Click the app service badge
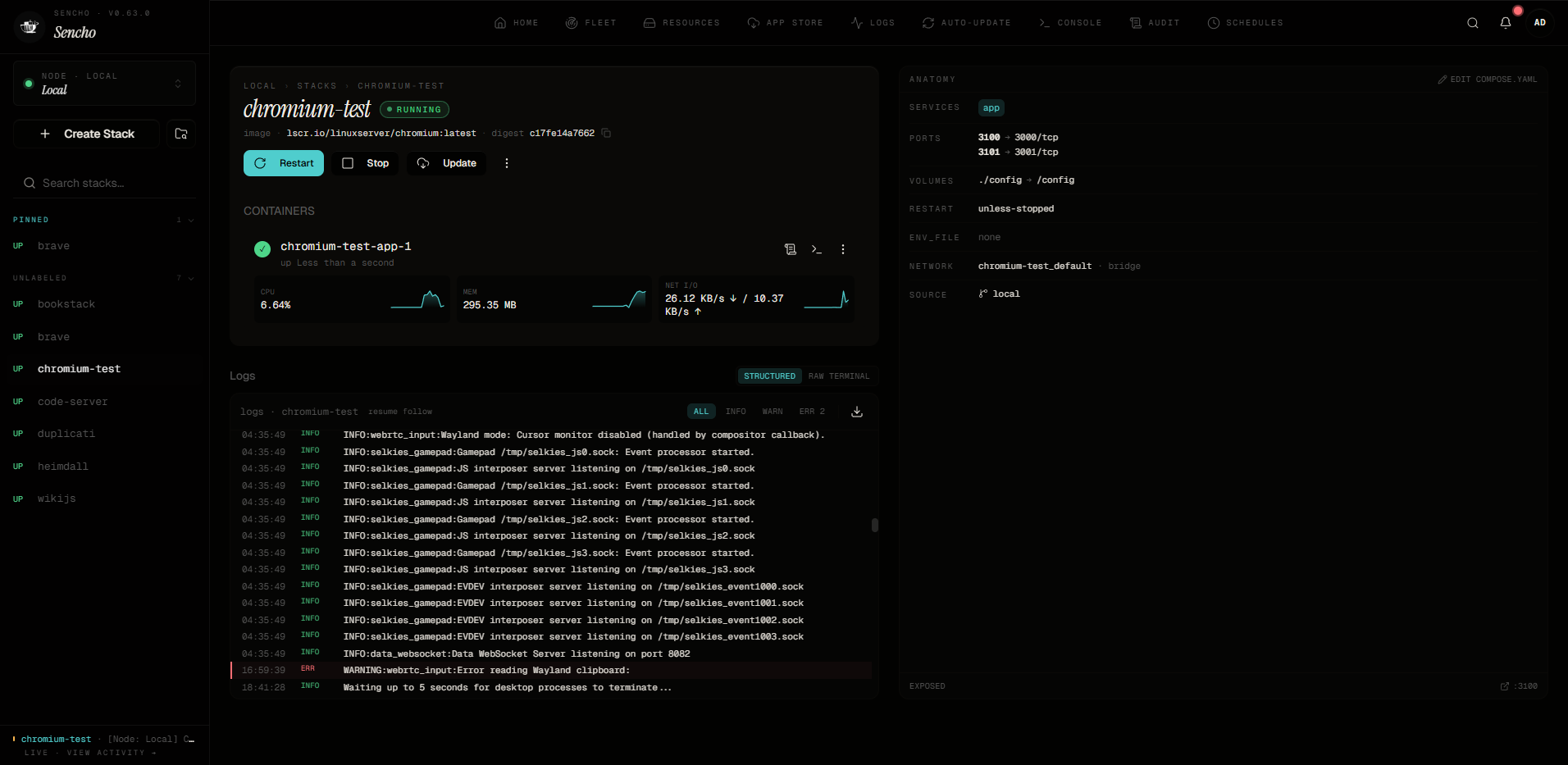The image size is (1568, 765). point(991,108)
